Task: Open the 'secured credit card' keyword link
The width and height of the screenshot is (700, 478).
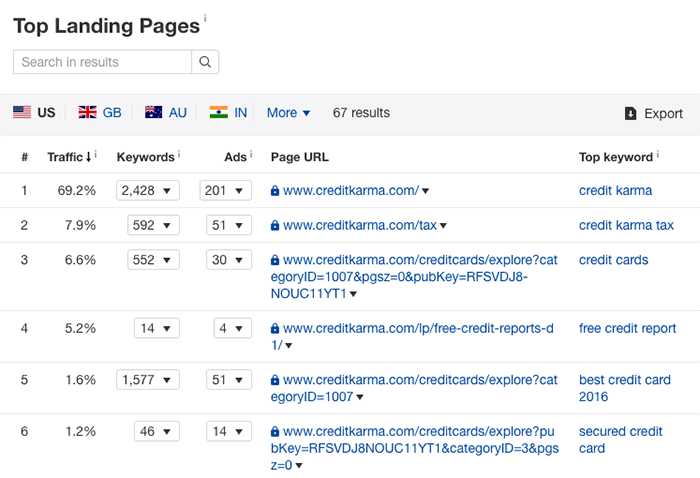Action: coord(621,440)
